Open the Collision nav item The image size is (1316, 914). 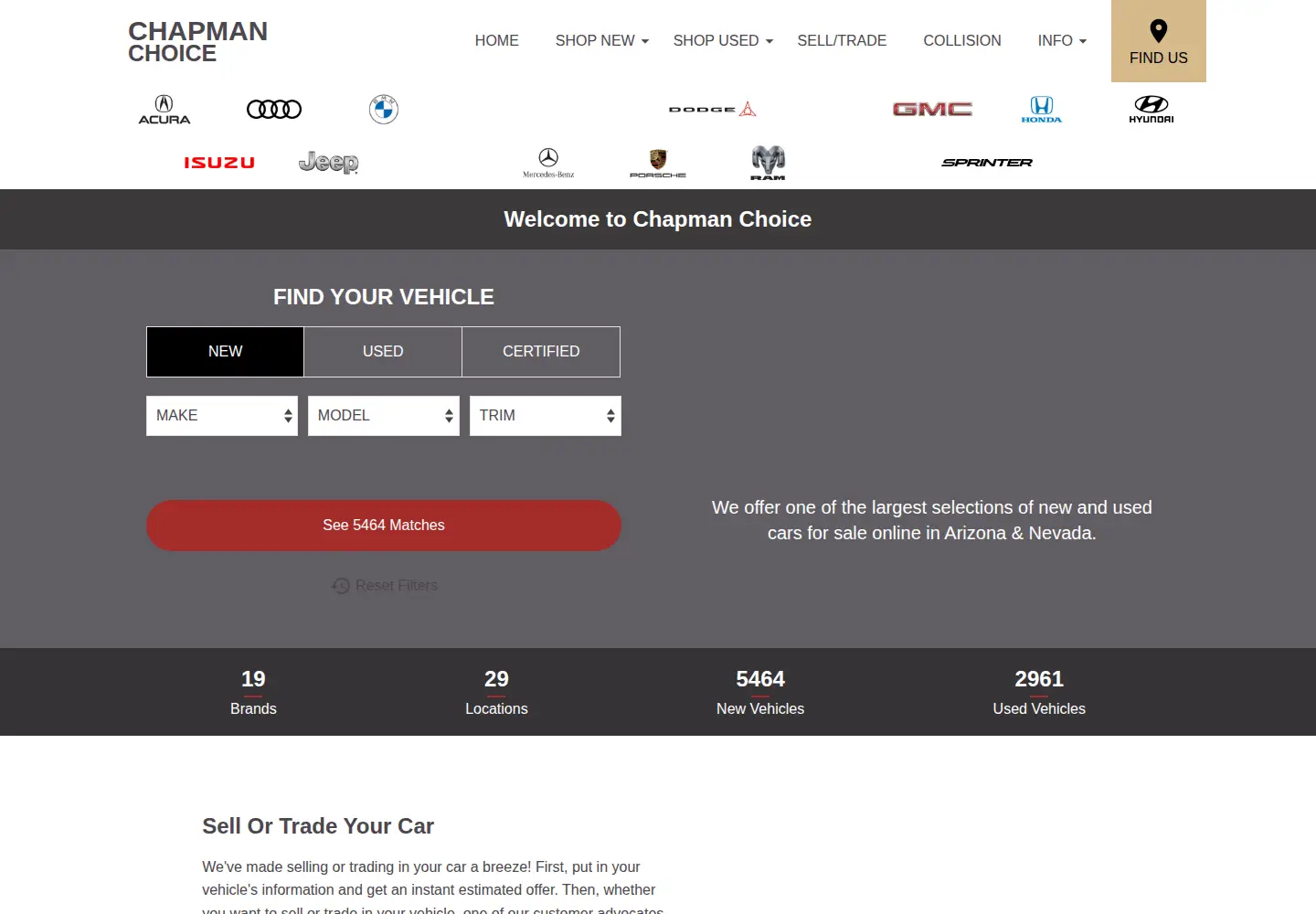962,41
